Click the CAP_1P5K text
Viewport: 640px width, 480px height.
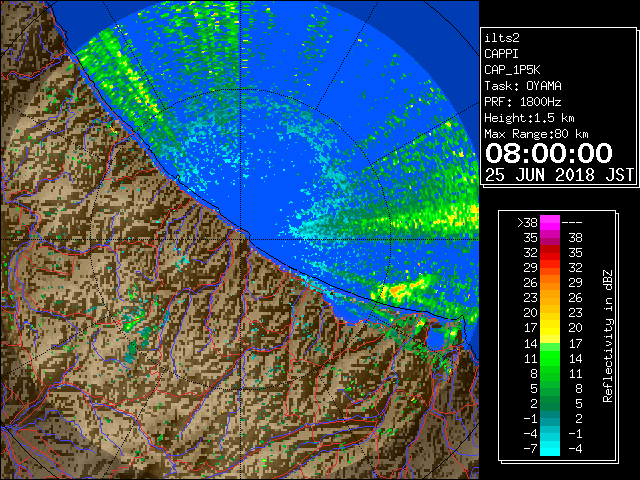pos(512,70)
